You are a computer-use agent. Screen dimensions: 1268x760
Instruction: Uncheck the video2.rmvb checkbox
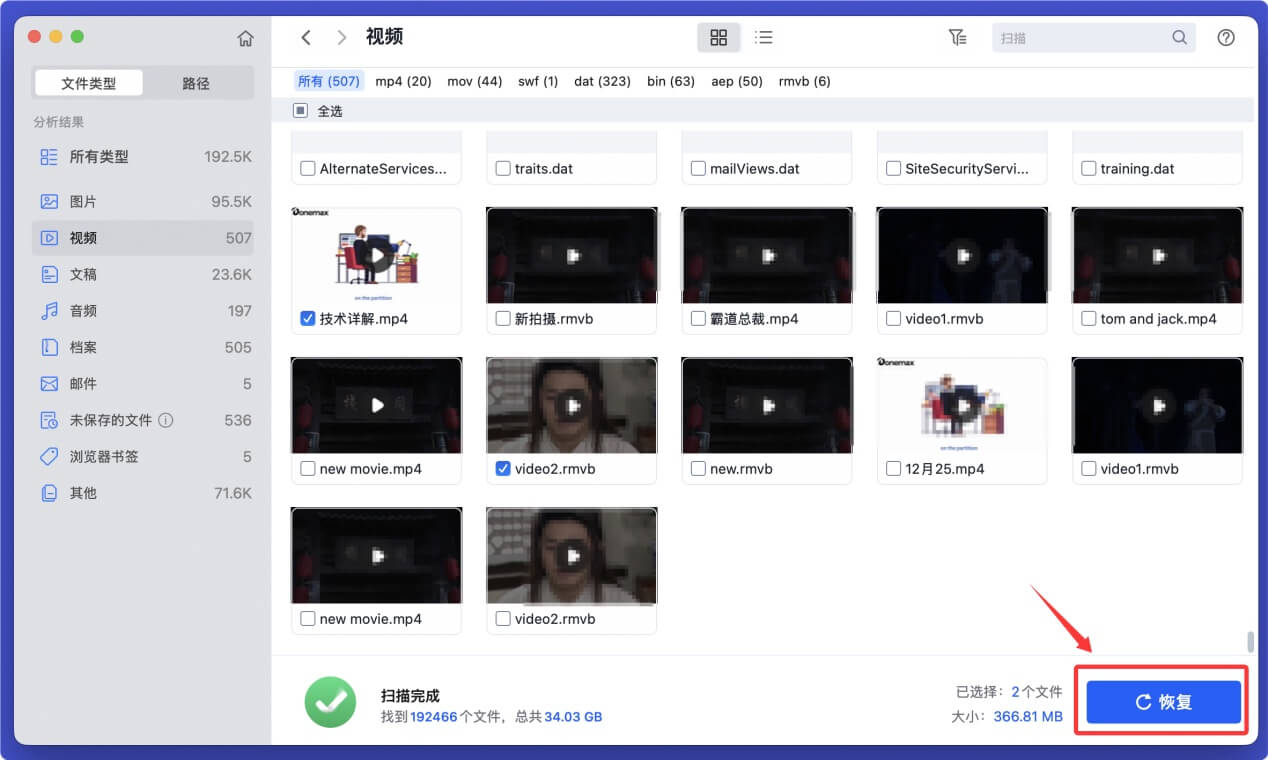click(x=502, y=468)
